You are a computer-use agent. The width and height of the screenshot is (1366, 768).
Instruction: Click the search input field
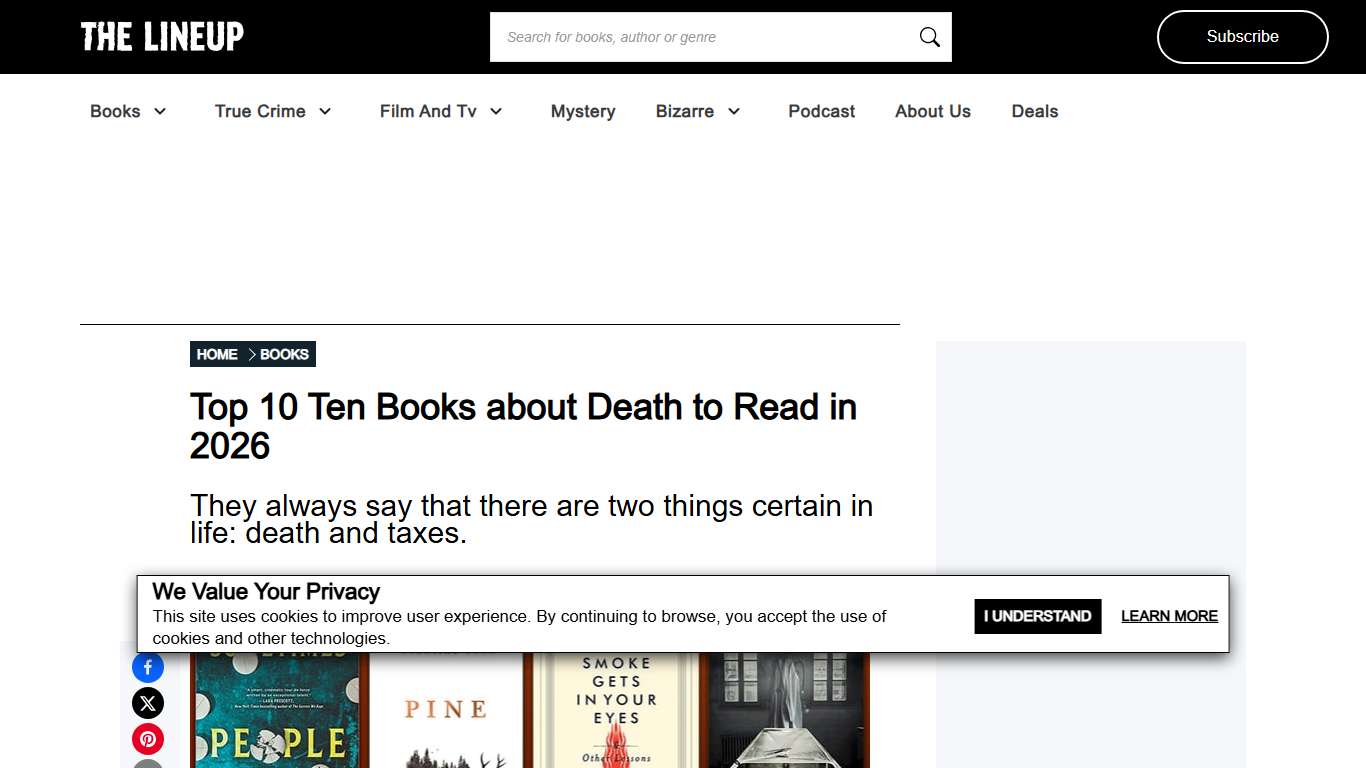pyautogui.click(x=700, y=36)
